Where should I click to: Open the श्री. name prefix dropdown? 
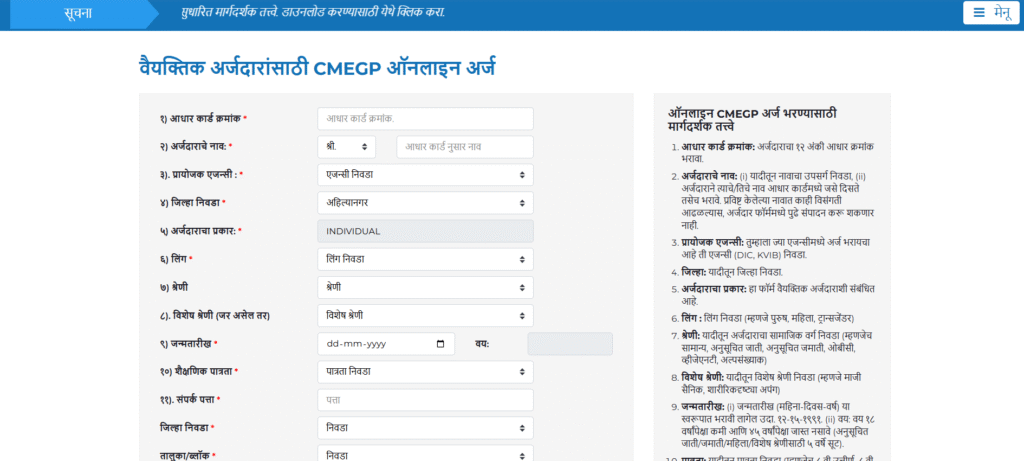click(346, 147)
